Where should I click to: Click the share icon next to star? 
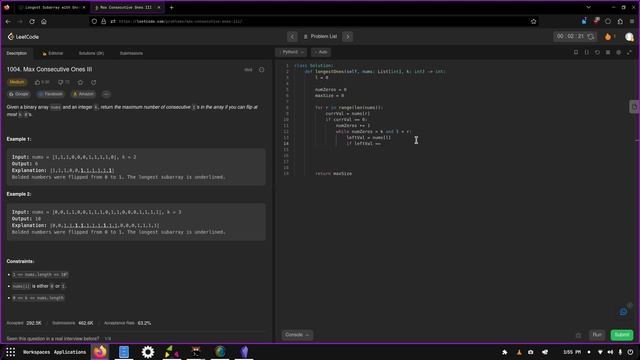coord(93,82)
